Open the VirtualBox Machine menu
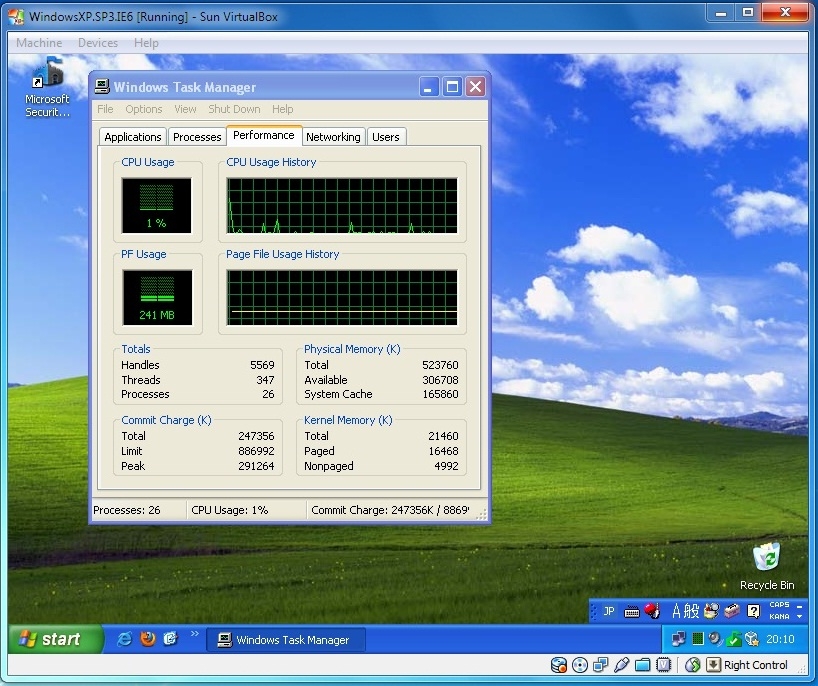Viewport: 818px width, 686px height. [39, 43]
